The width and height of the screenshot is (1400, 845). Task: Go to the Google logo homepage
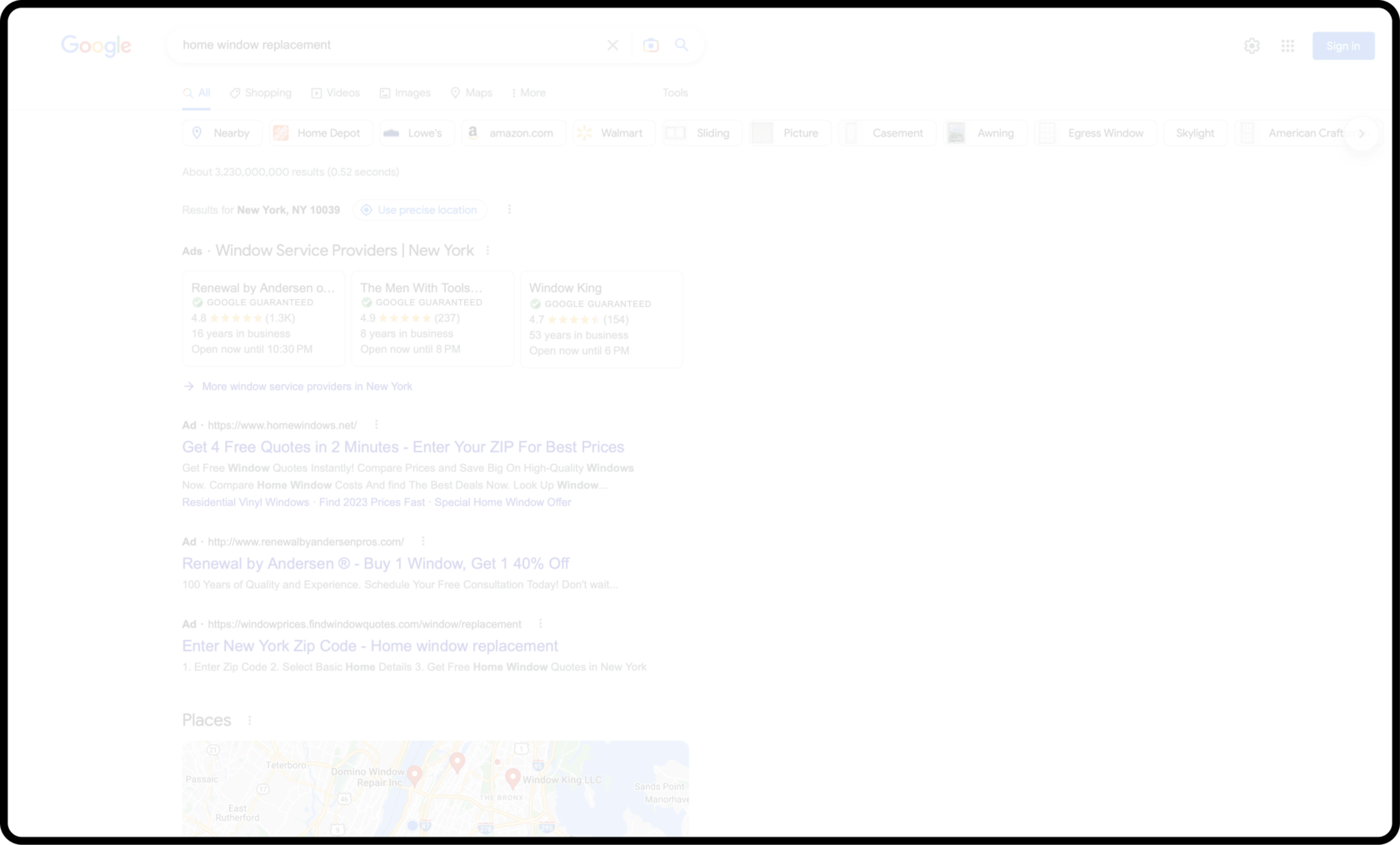[x=96, y=45]
